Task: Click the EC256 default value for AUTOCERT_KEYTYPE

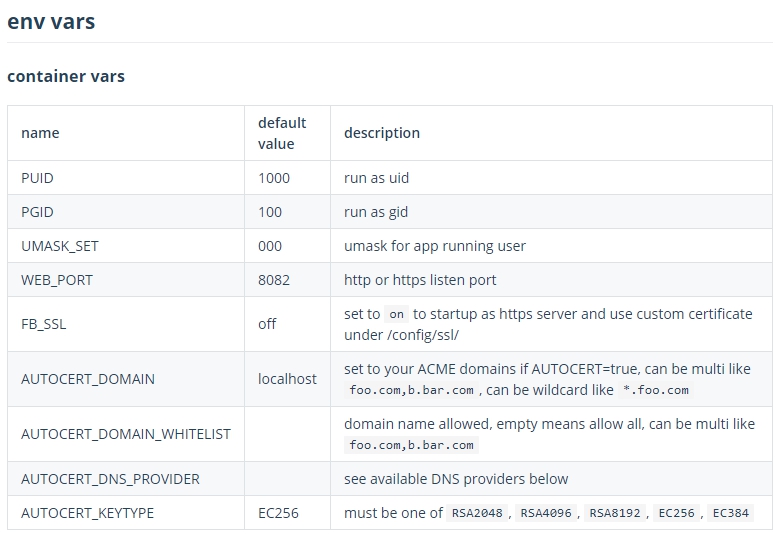Action: [x=278, y=513]
